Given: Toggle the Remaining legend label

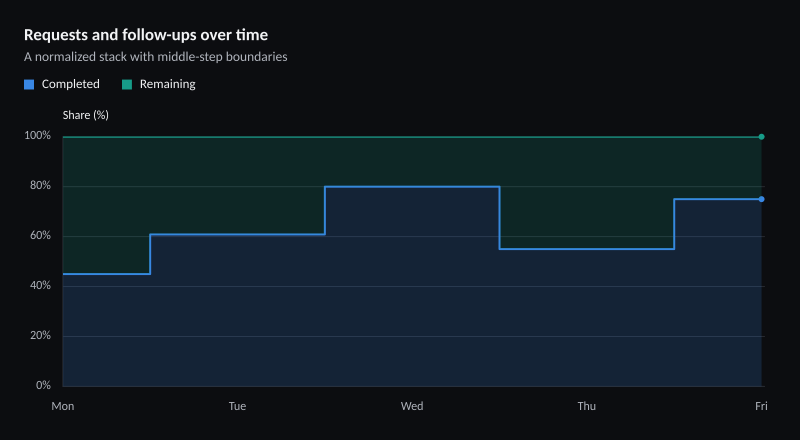Looking at the screenshot, I should tap(167, 84).
